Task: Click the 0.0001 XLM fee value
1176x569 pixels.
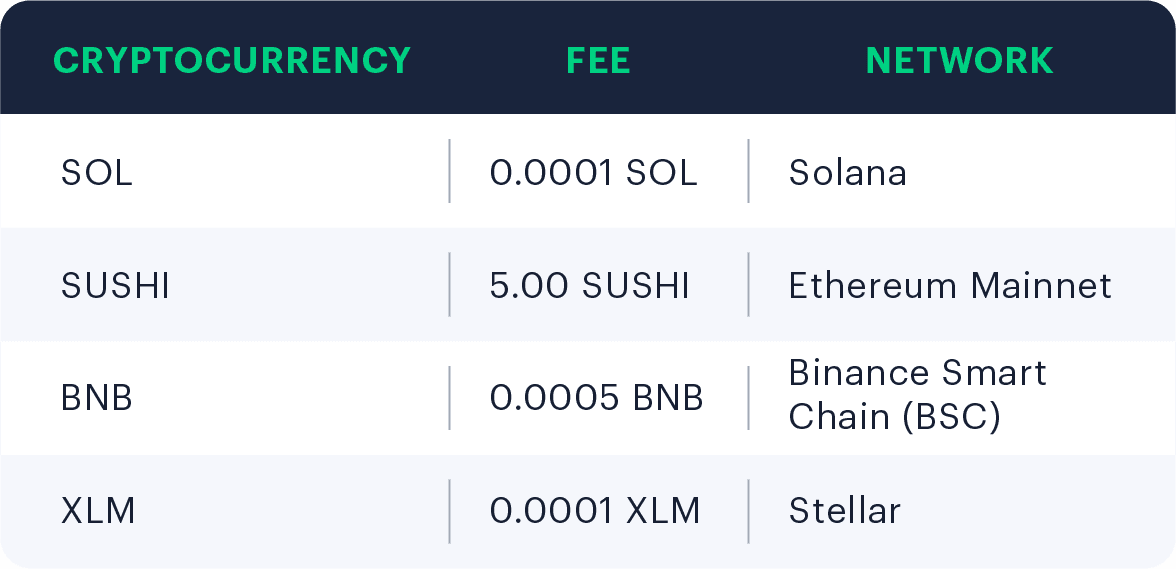Action: pyautogui.click(x=595, y=511)
